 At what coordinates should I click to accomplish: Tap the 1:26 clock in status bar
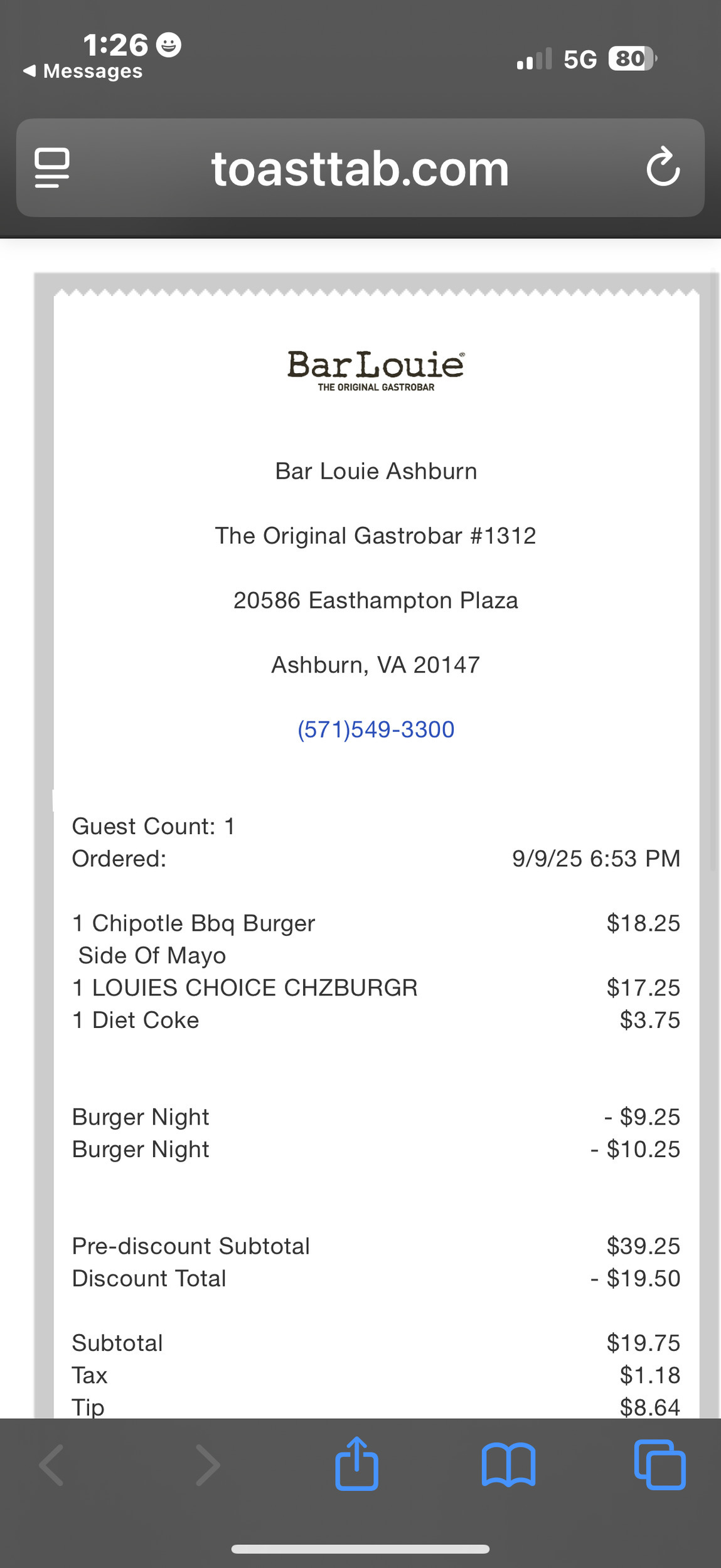tap(115, 45)
